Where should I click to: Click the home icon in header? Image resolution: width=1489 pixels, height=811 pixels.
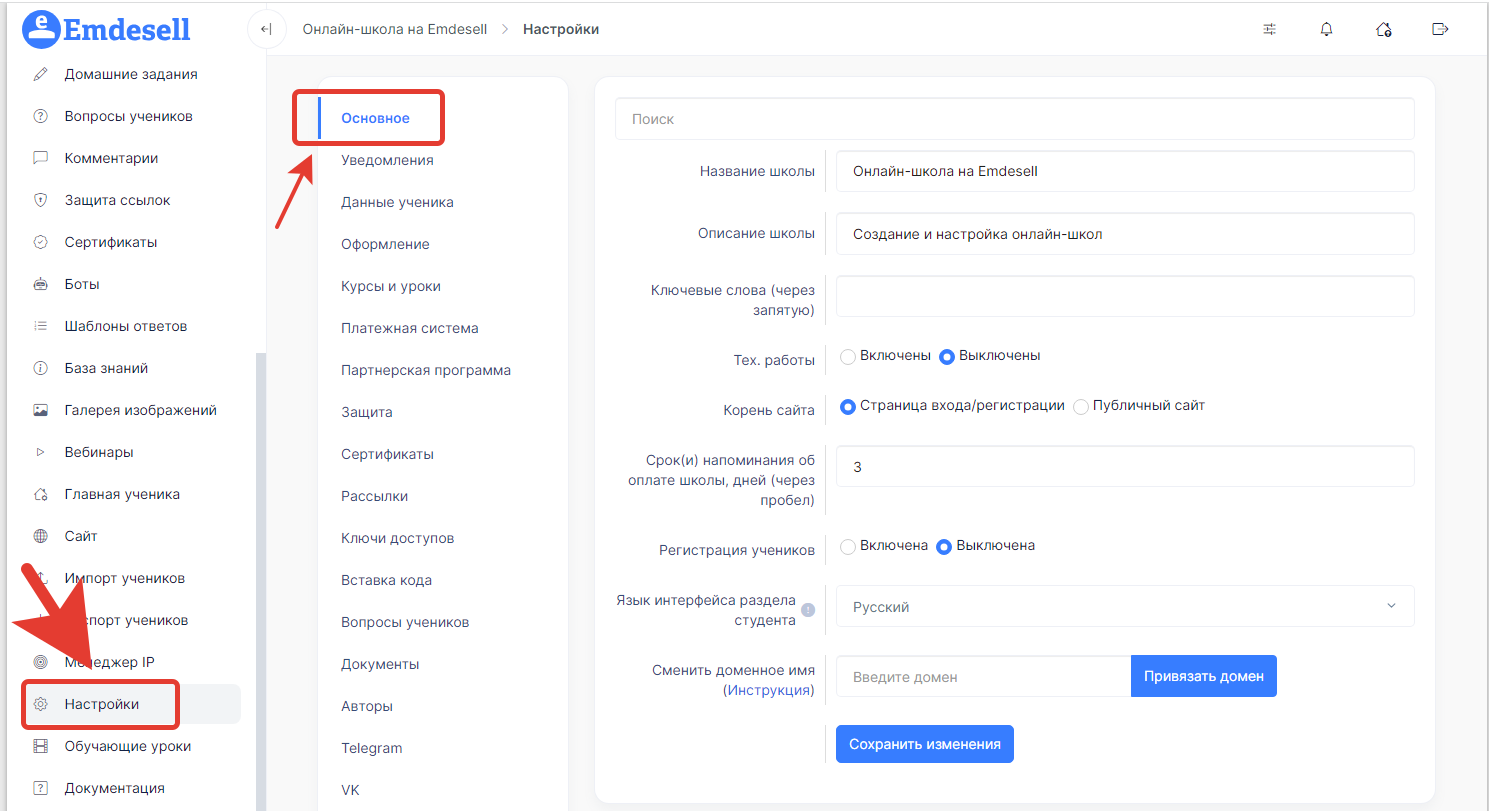coord(1384,29)
